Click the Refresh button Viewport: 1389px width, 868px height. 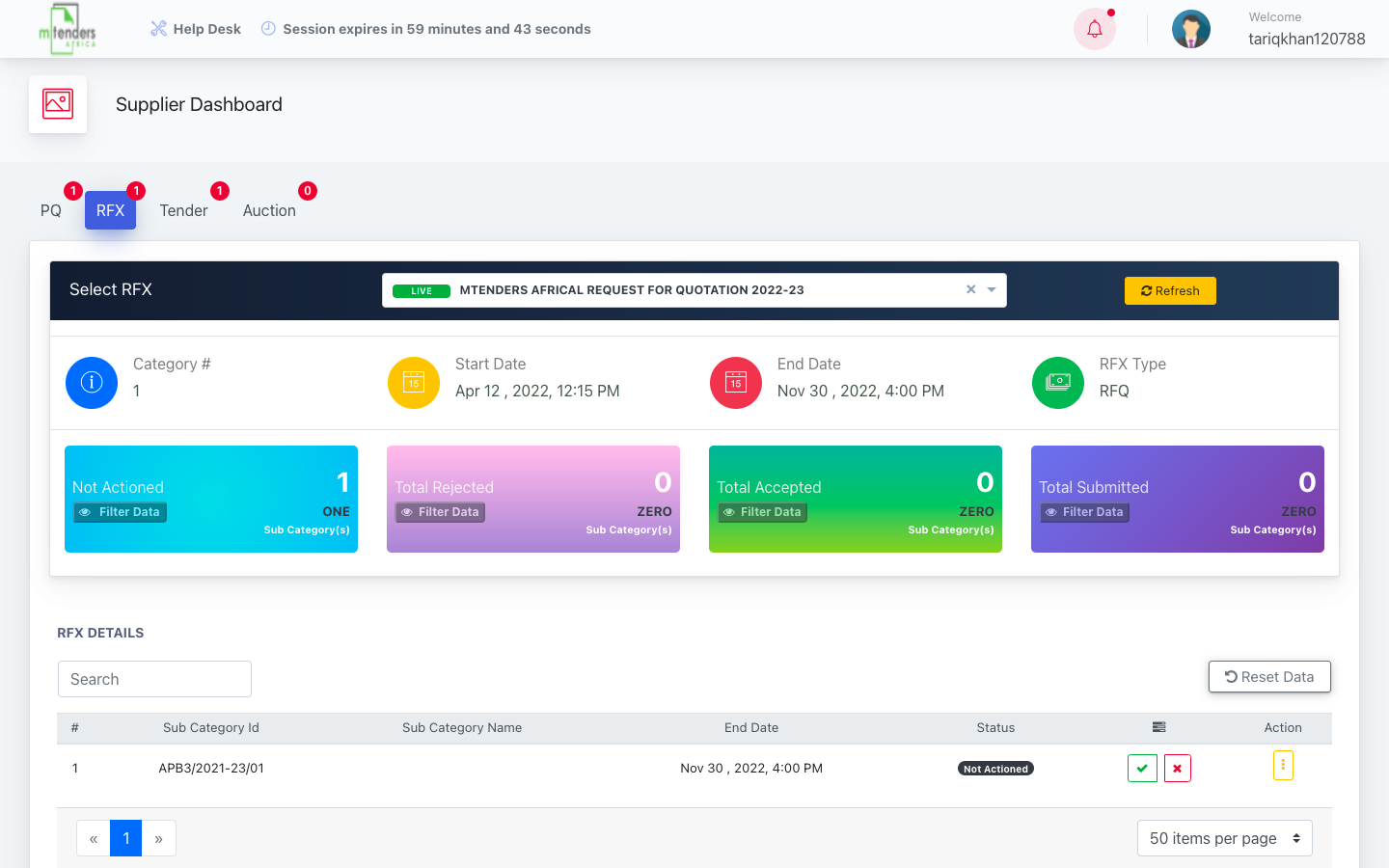(1170, 290)
